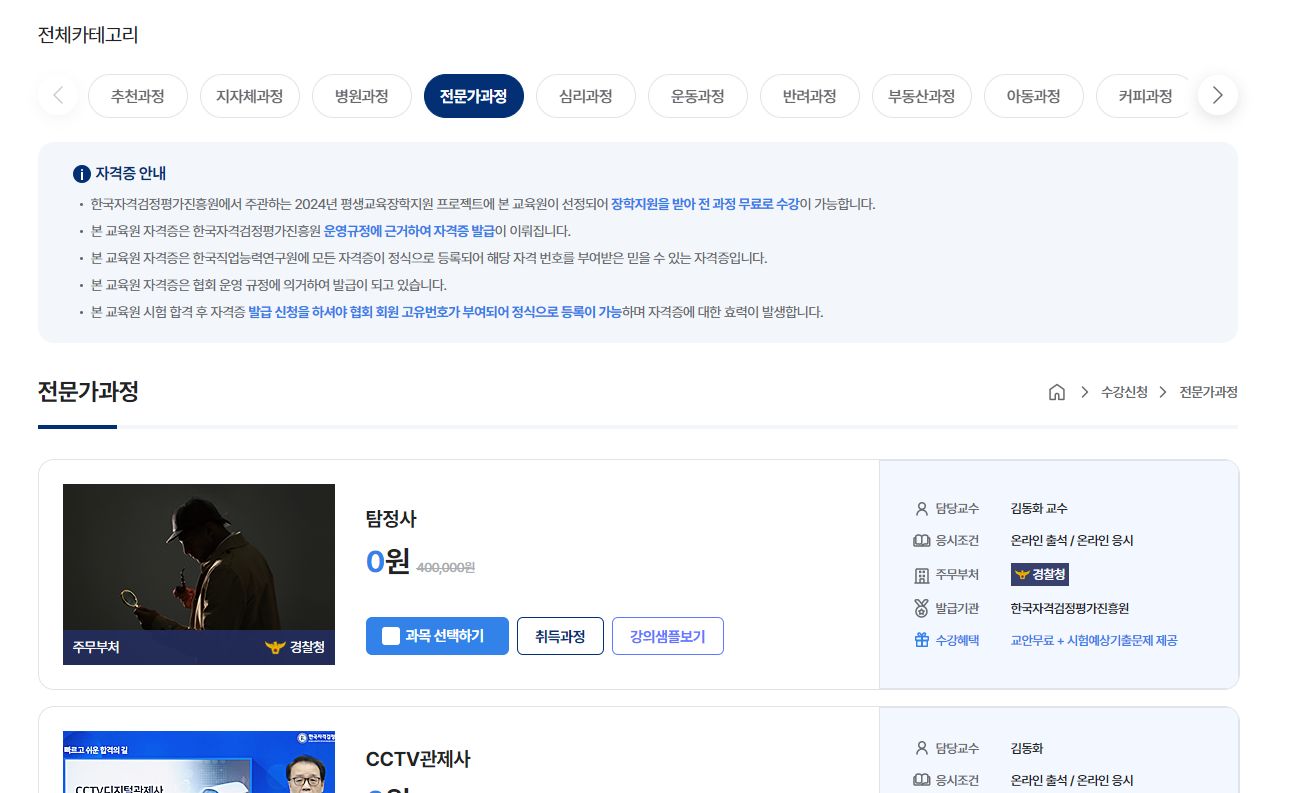Click the 수강신청 breadcrumb link
Screen dimensions: 1291x793
tap(1124, 392)
